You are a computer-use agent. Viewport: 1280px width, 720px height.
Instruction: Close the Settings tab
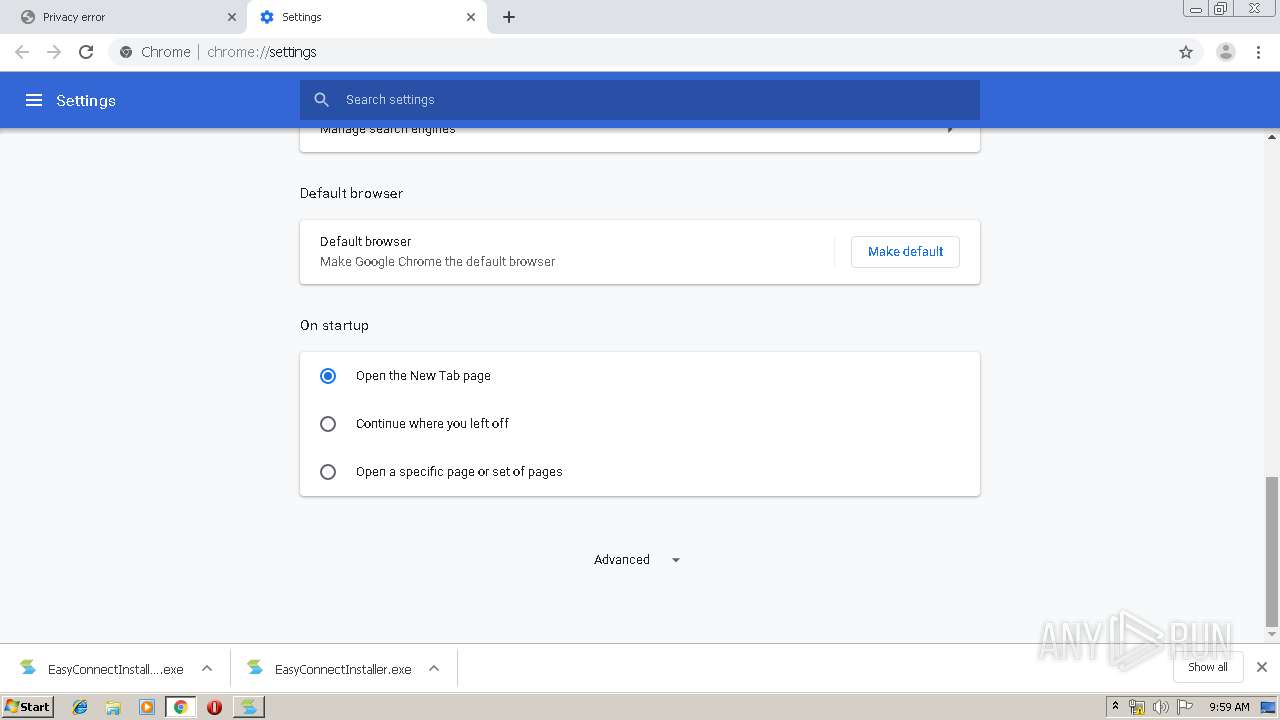pyautogui.click(x=471, y=17)
